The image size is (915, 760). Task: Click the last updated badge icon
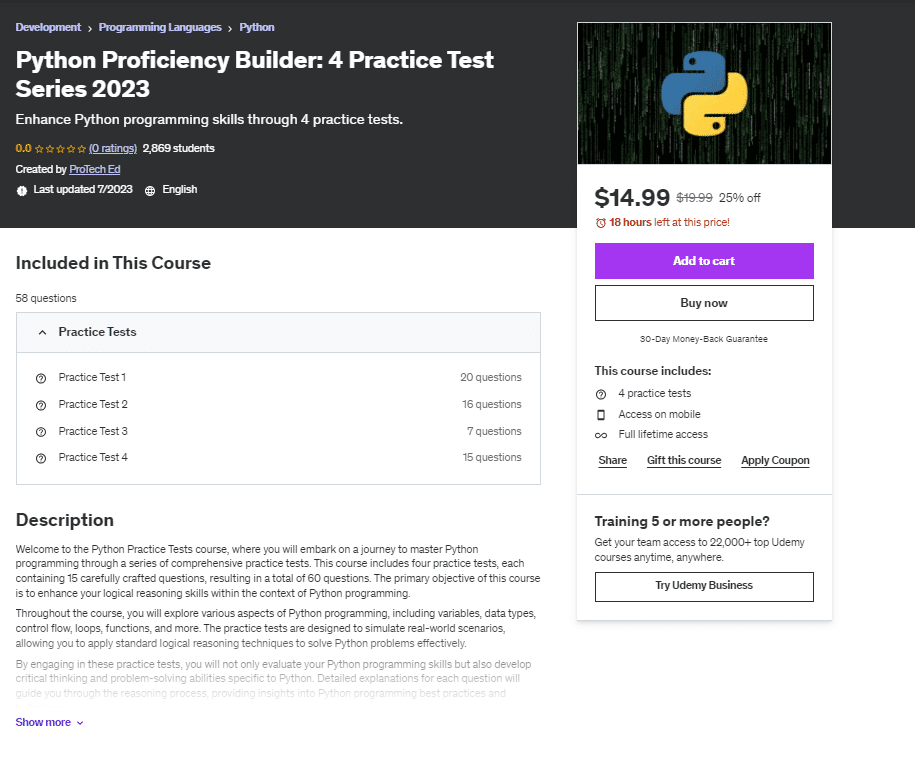click(x=22, y=190)
